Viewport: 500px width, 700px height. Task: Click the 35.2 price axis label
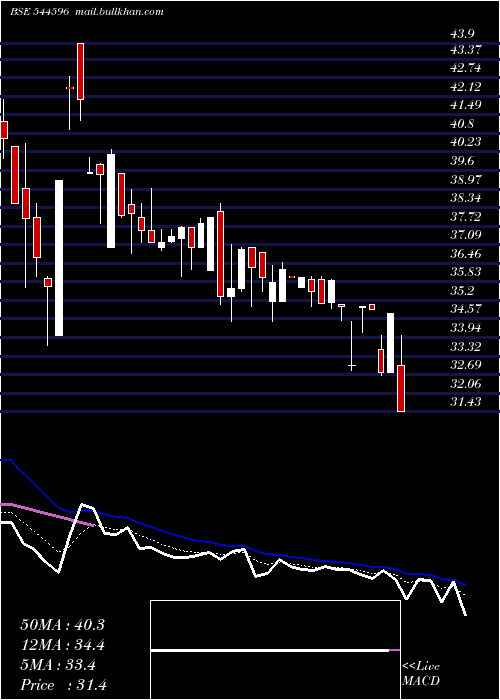click(x=462, y=291)
